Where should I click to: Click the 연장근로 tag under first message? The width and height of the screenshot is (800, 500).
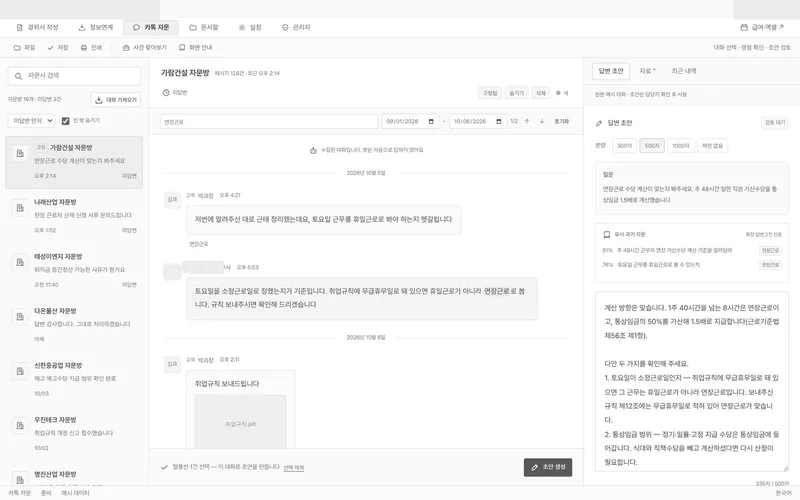[x=198, y=244]
